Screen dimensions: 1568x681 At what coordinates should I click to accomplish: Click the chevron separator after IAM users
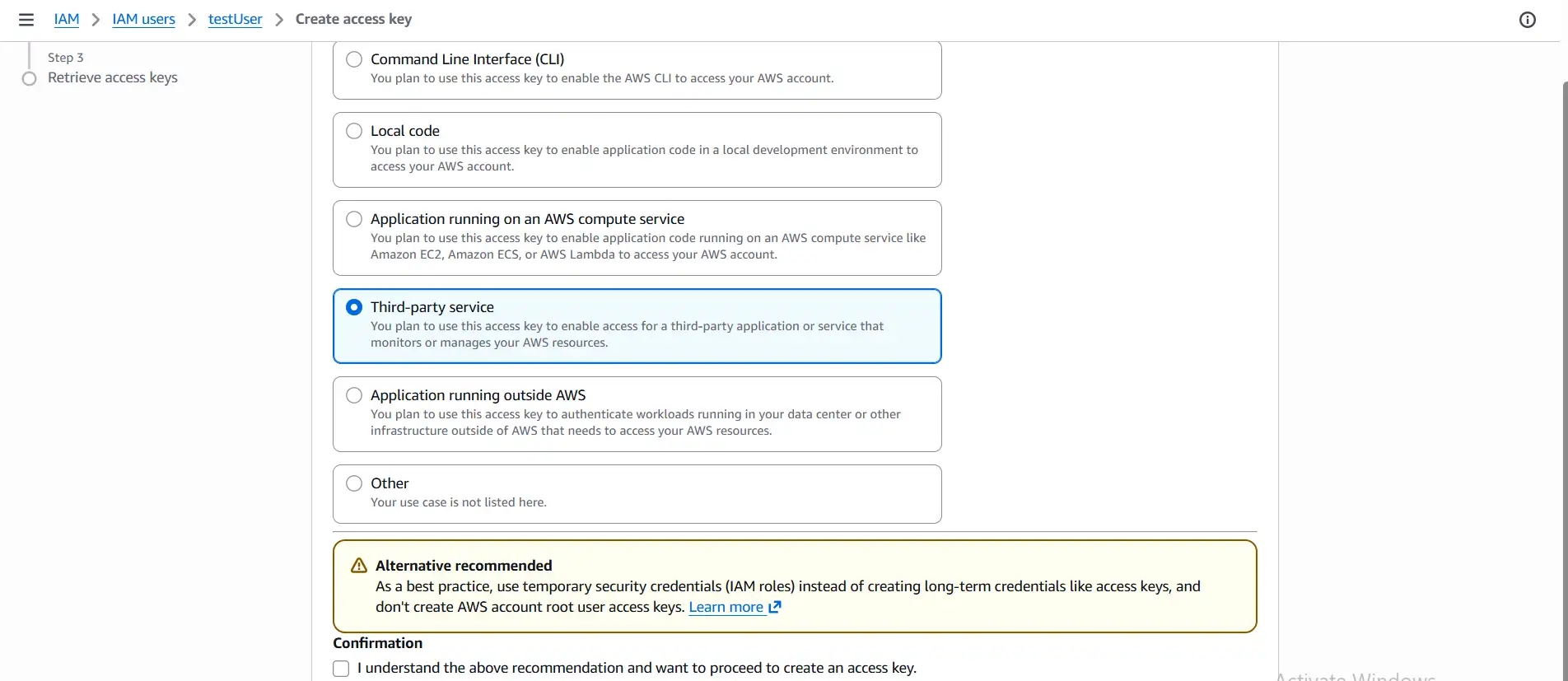(x=192, y=20)
